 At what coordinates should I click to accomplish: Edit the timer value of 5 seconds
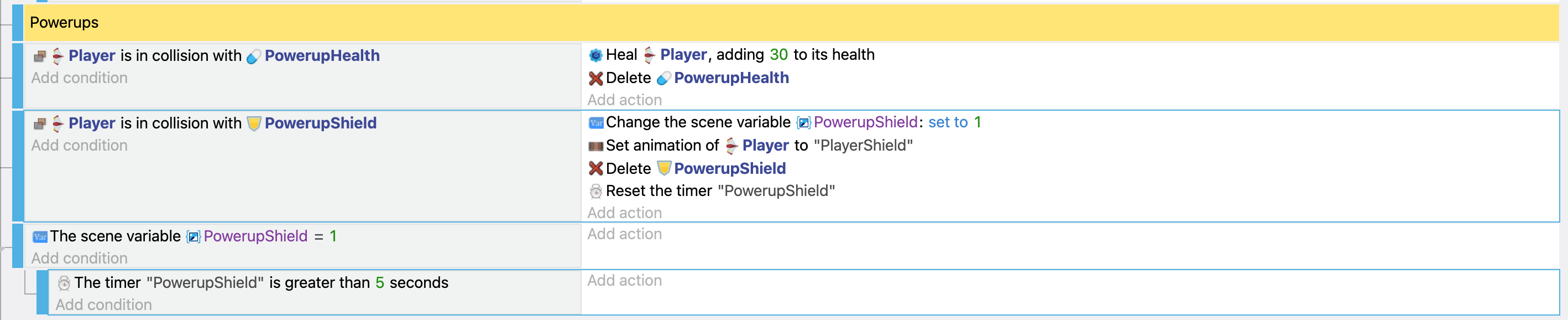pyautogui.click(x=379, y=283)
